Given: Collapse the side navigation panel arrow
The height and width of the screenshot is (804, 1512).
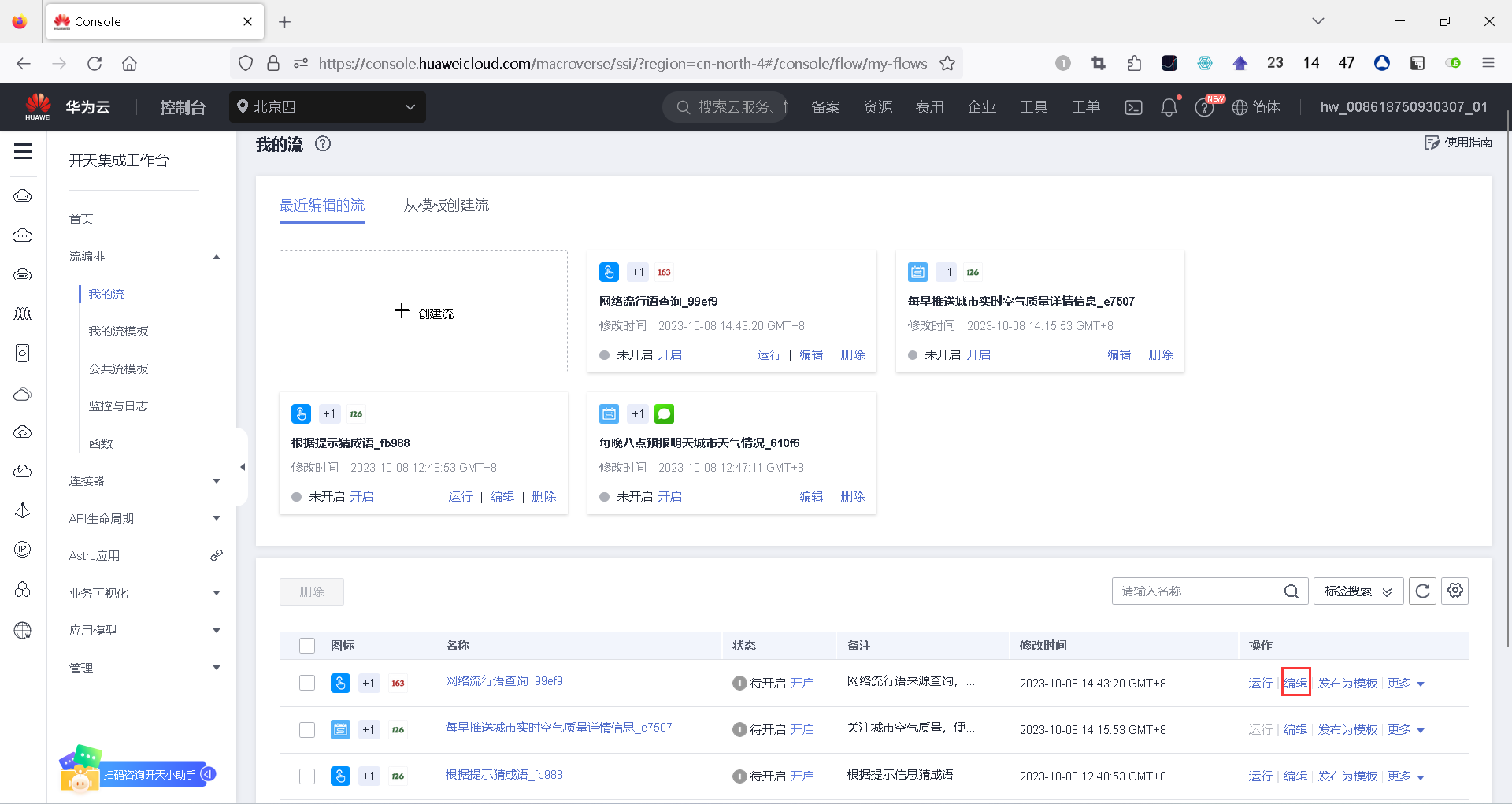Looking at the screenshot, I should [243, 467].
